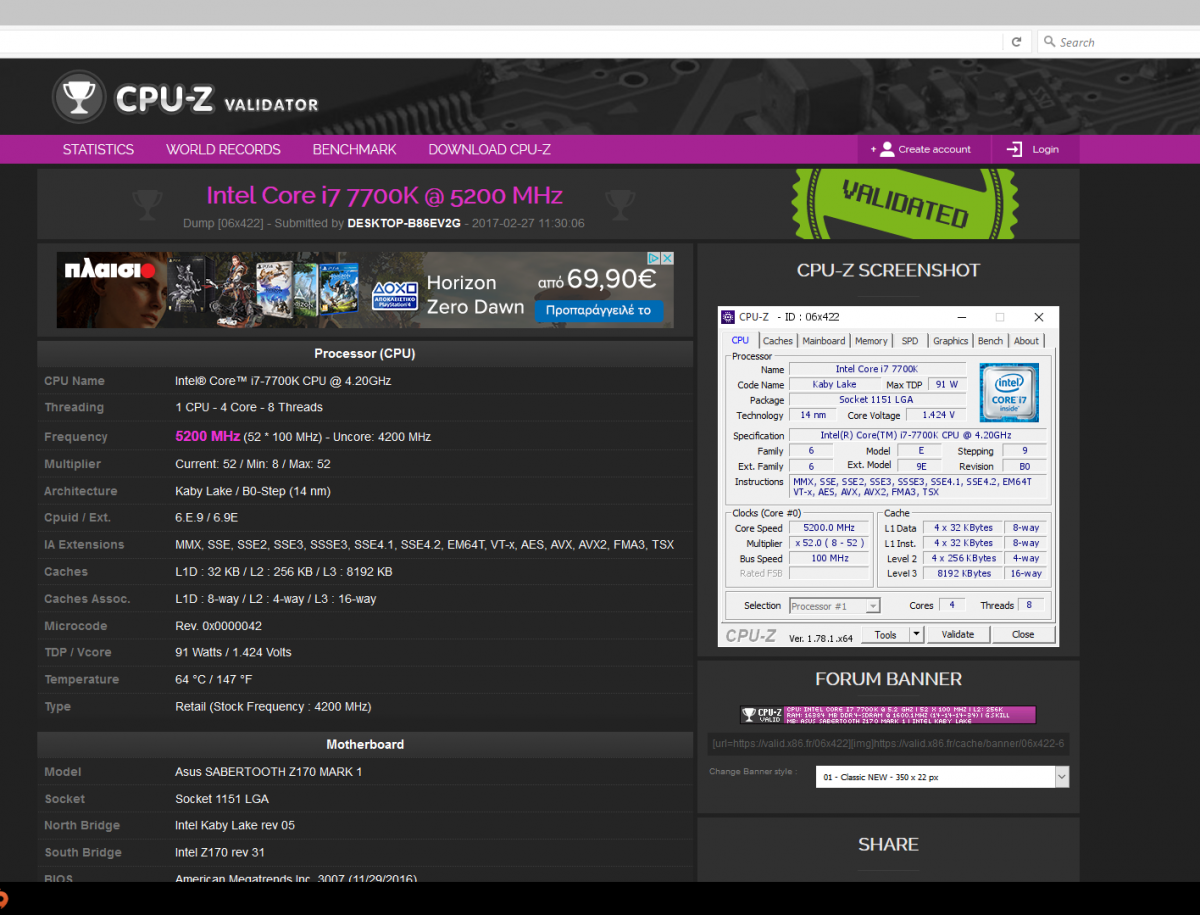Click the Asus SABERTOOTH Z170 MARK 1 text

coord(268,772)
